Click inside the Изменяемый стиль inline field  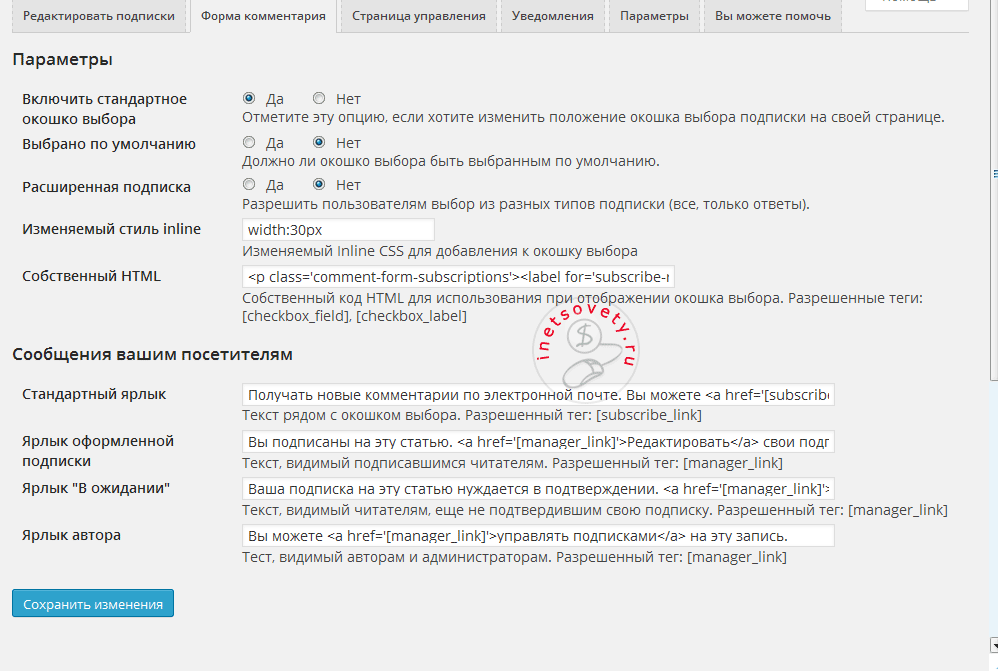click(x=337, y=229)
